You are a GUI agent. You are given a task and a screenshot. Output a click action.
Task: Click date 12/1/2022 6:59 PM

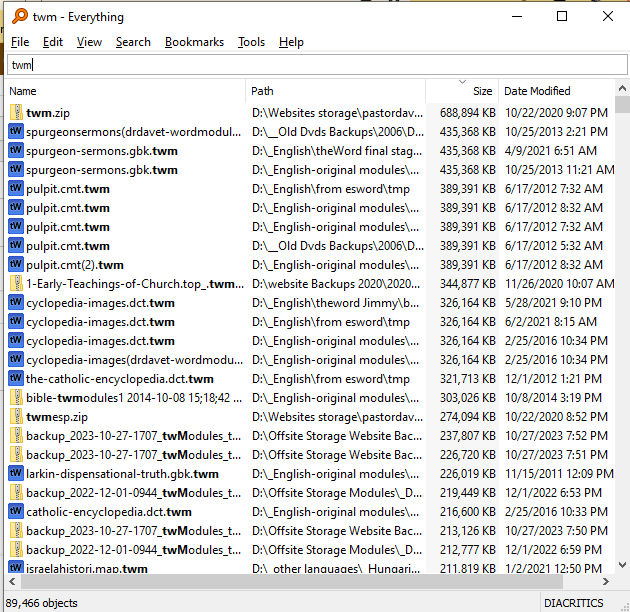pyautogui.click(x=553, y=550)
